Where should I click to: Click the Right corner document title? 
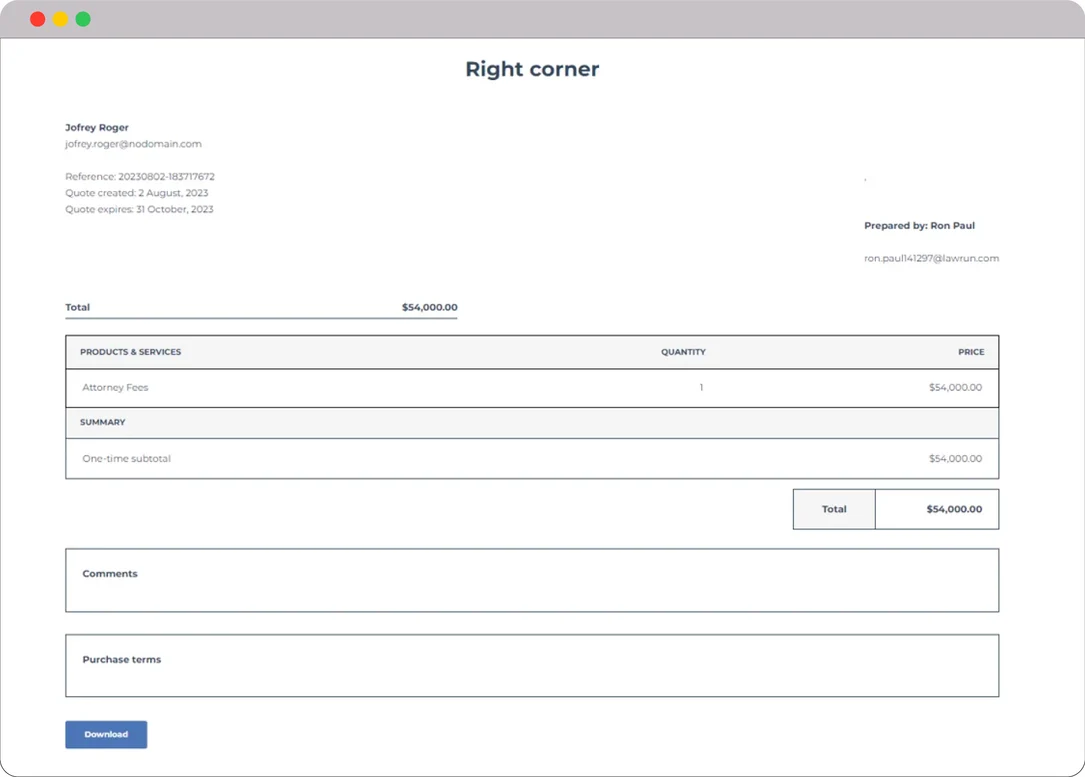(532, 69)
